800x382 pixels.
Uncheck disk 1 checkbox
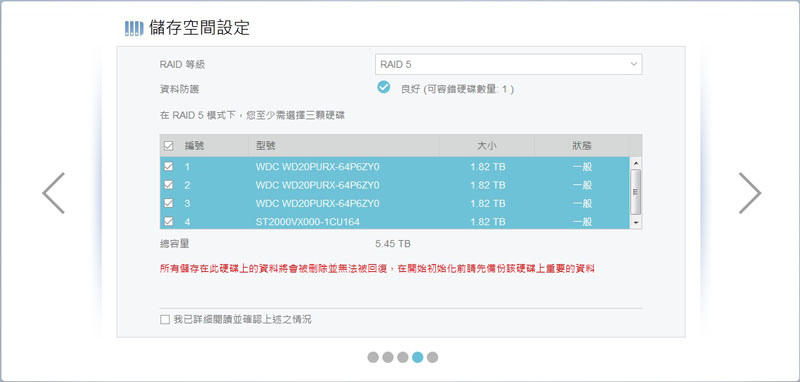(168, 166)
